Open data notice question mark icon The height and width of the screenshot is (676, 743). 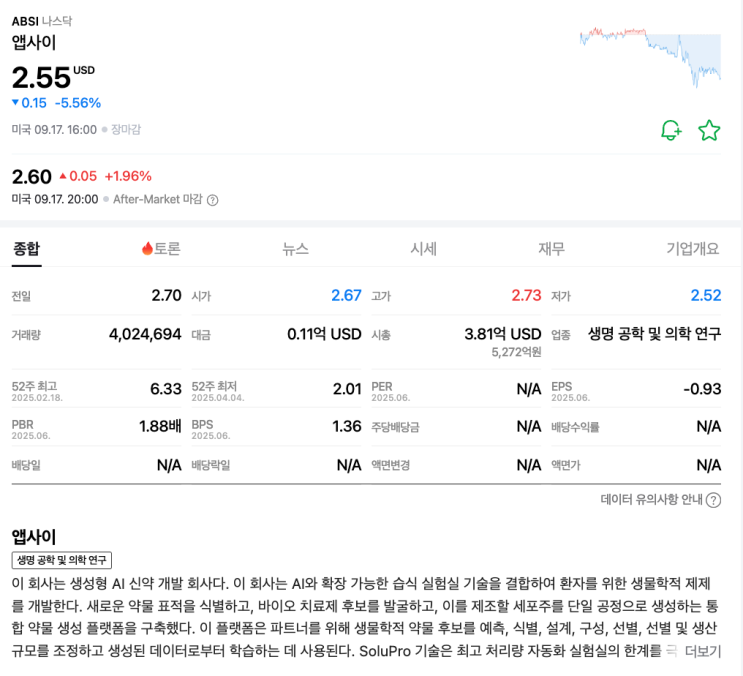[713, 500]
